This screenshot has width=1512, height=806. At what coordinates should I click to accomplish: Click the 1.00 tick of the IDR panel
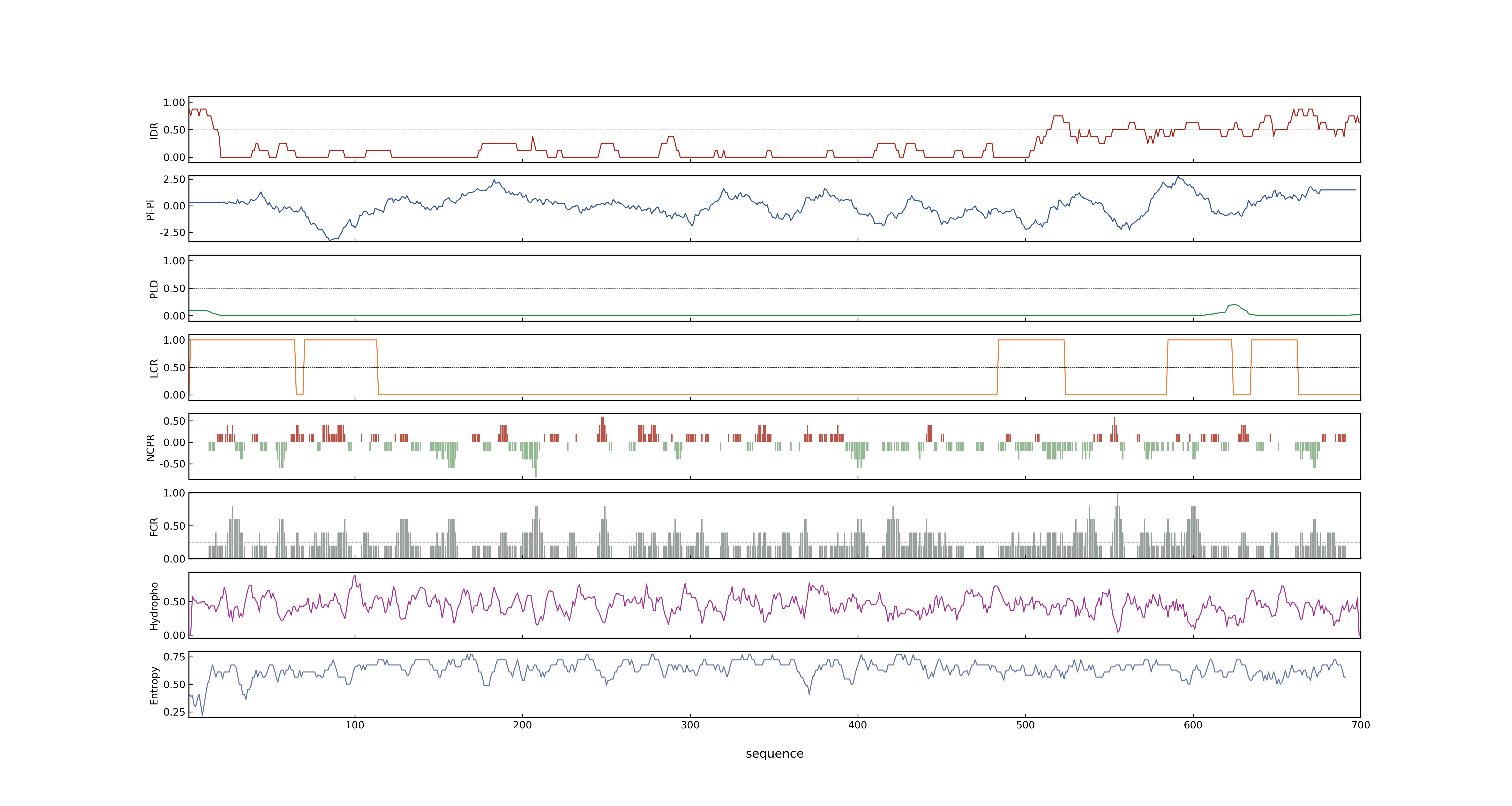(x=174, y=103)
